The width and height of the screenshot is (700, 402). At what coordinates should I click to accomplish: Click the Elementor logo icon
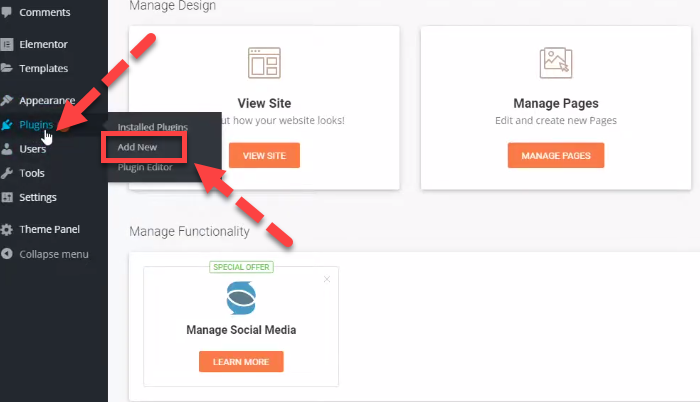click(x=7, y=44)
